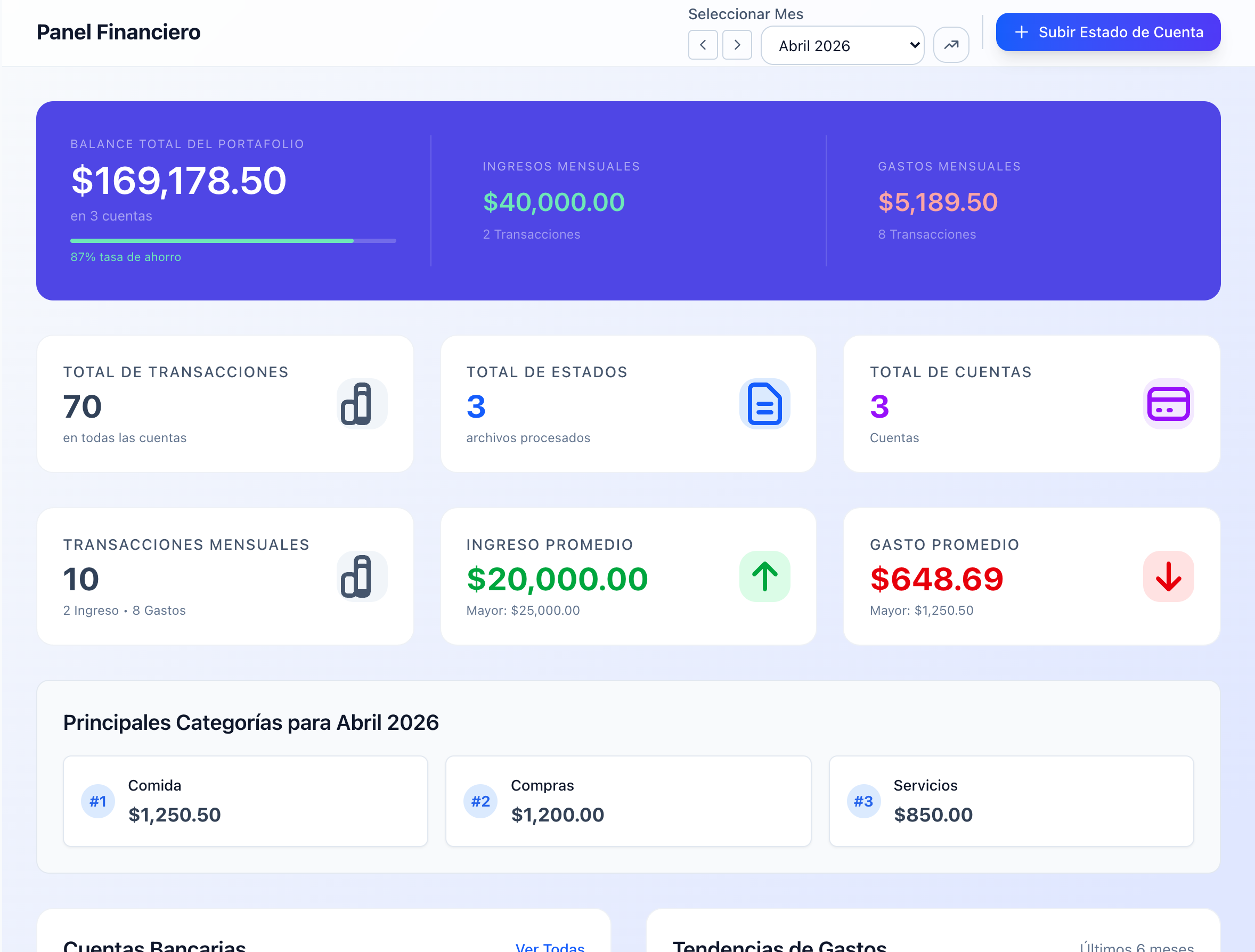The image size is (1255, 952).
Task: Click the next month arrow button
Action: pyautogui.click(x=736, y=45)
